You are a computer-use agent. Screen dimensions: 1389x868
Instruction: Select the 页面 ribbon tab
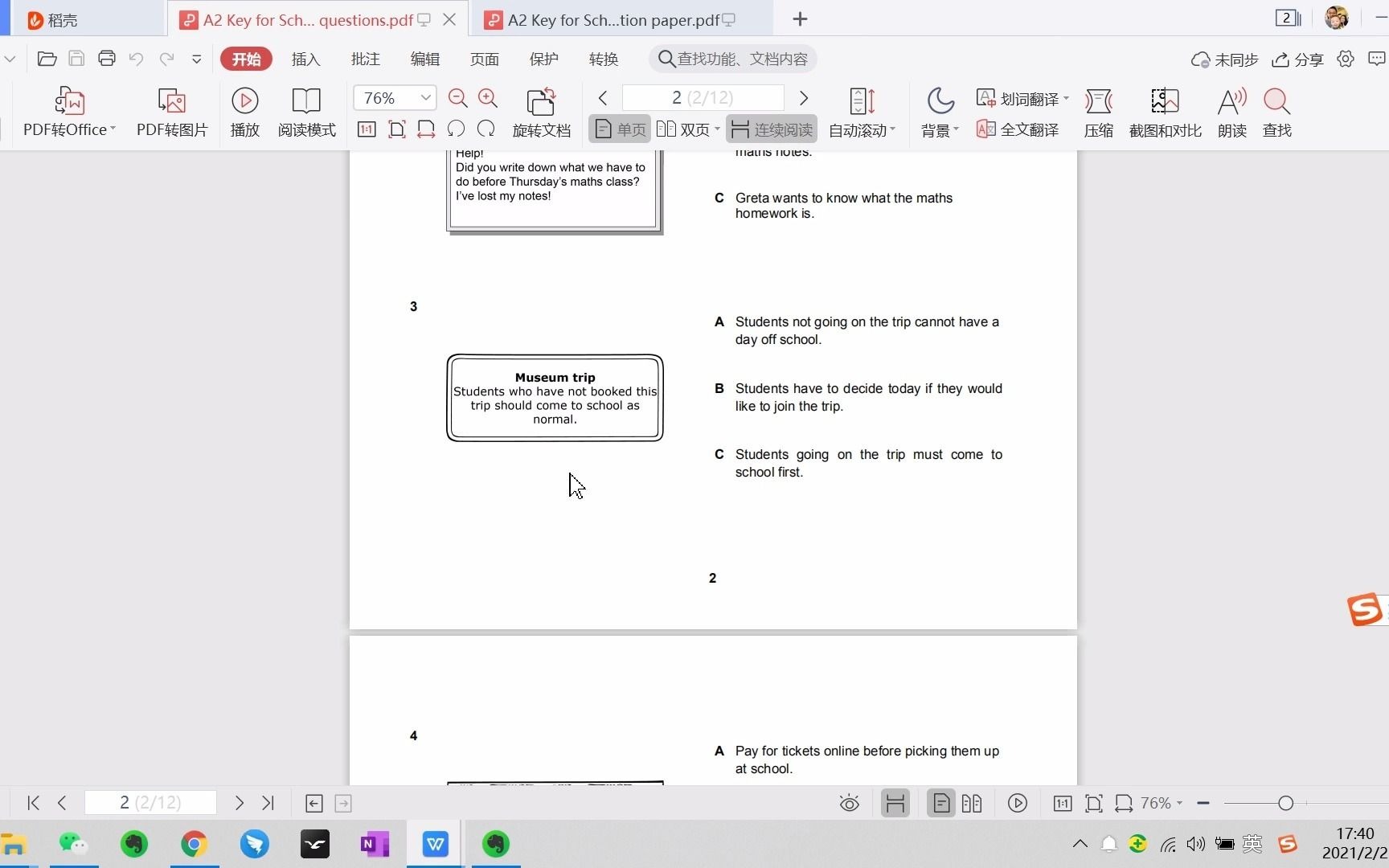(x=484, y=59)
